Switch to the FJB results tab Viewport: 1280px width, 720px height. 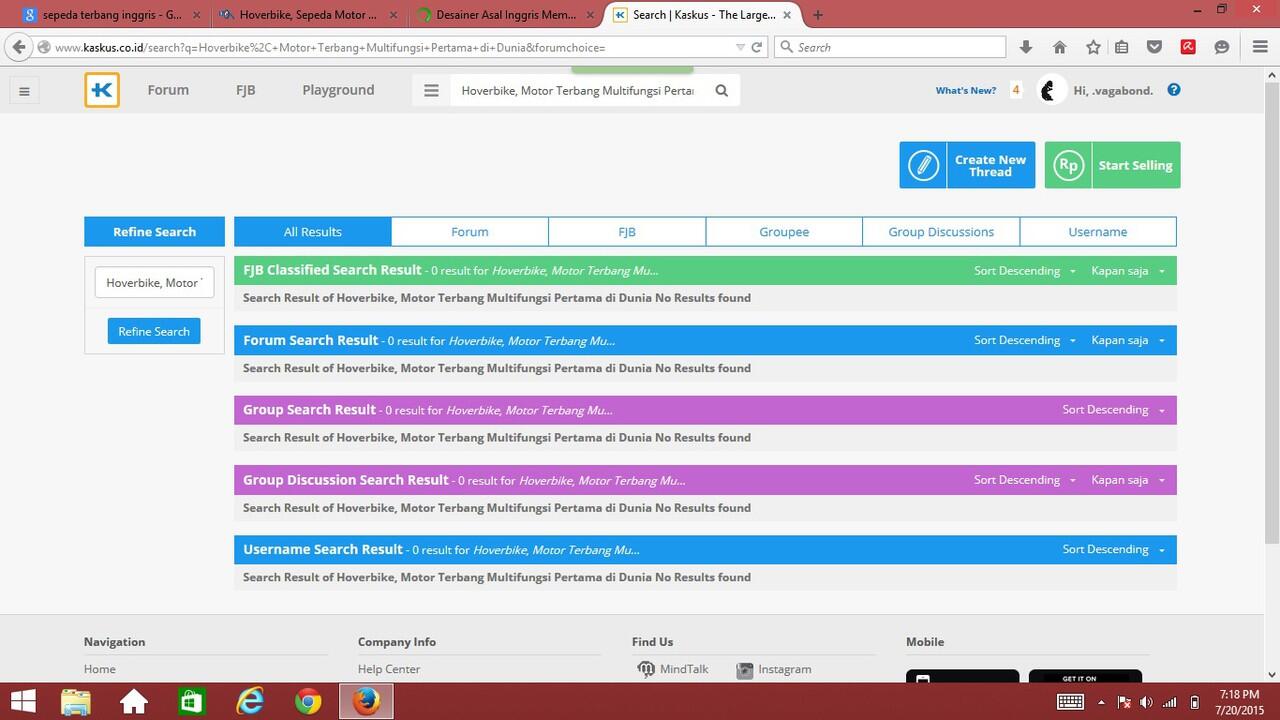tap(627, 232)
